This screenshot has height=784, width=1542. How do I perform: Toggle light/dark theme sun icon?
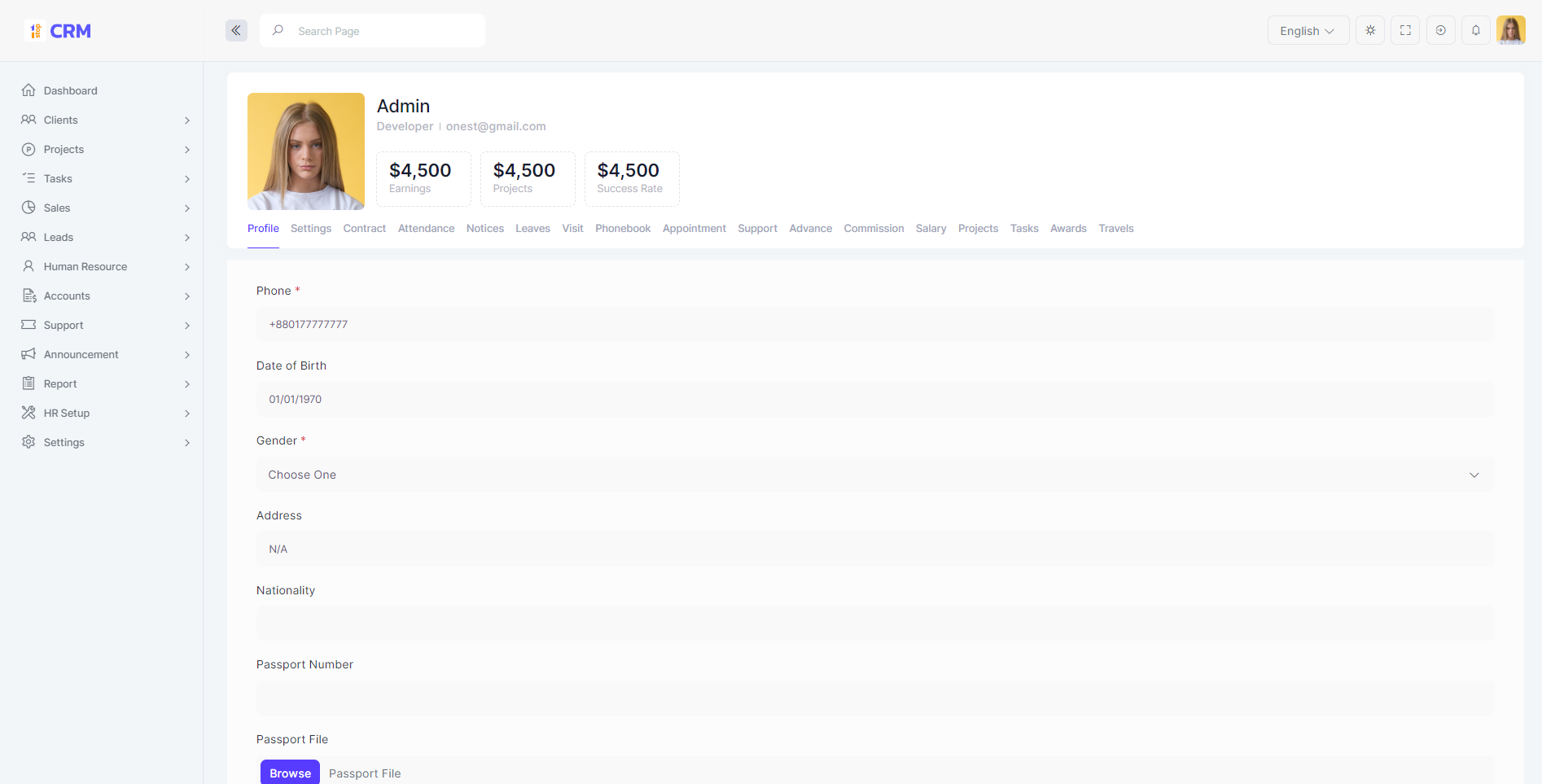[x=1370, y=31]
